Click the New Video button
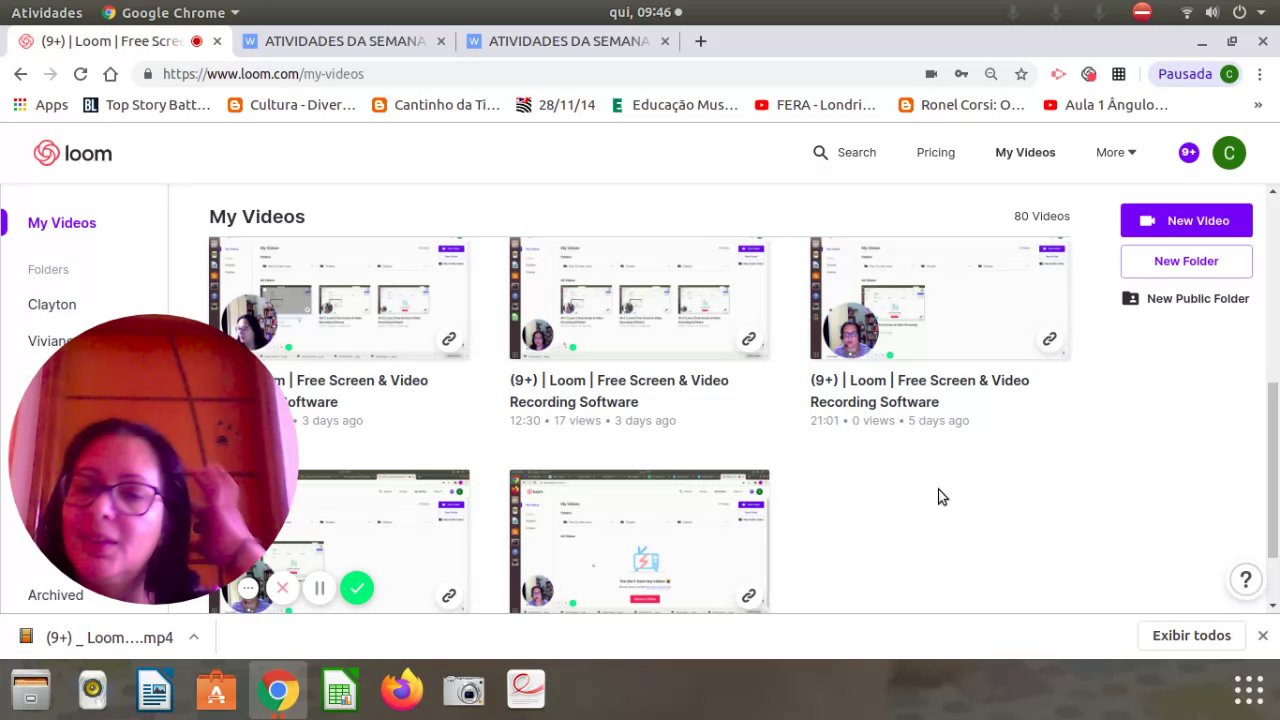Image resolution: width=1280 pixels, height=720 pixels. click(x=1186, y=221)
